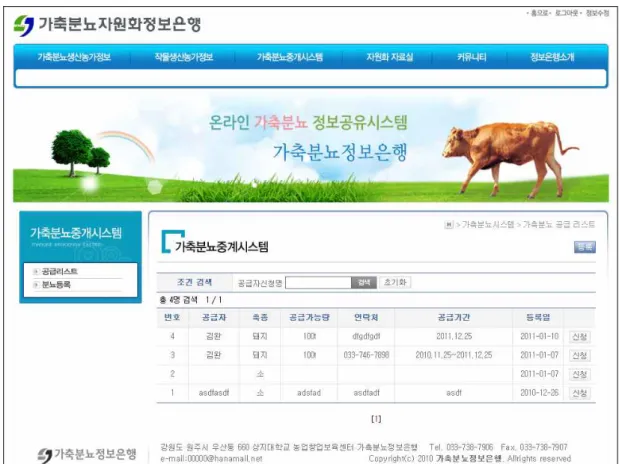Click the 연락처 column header
The height and width of the screenshot is (464, 619).
click(366, 317)
